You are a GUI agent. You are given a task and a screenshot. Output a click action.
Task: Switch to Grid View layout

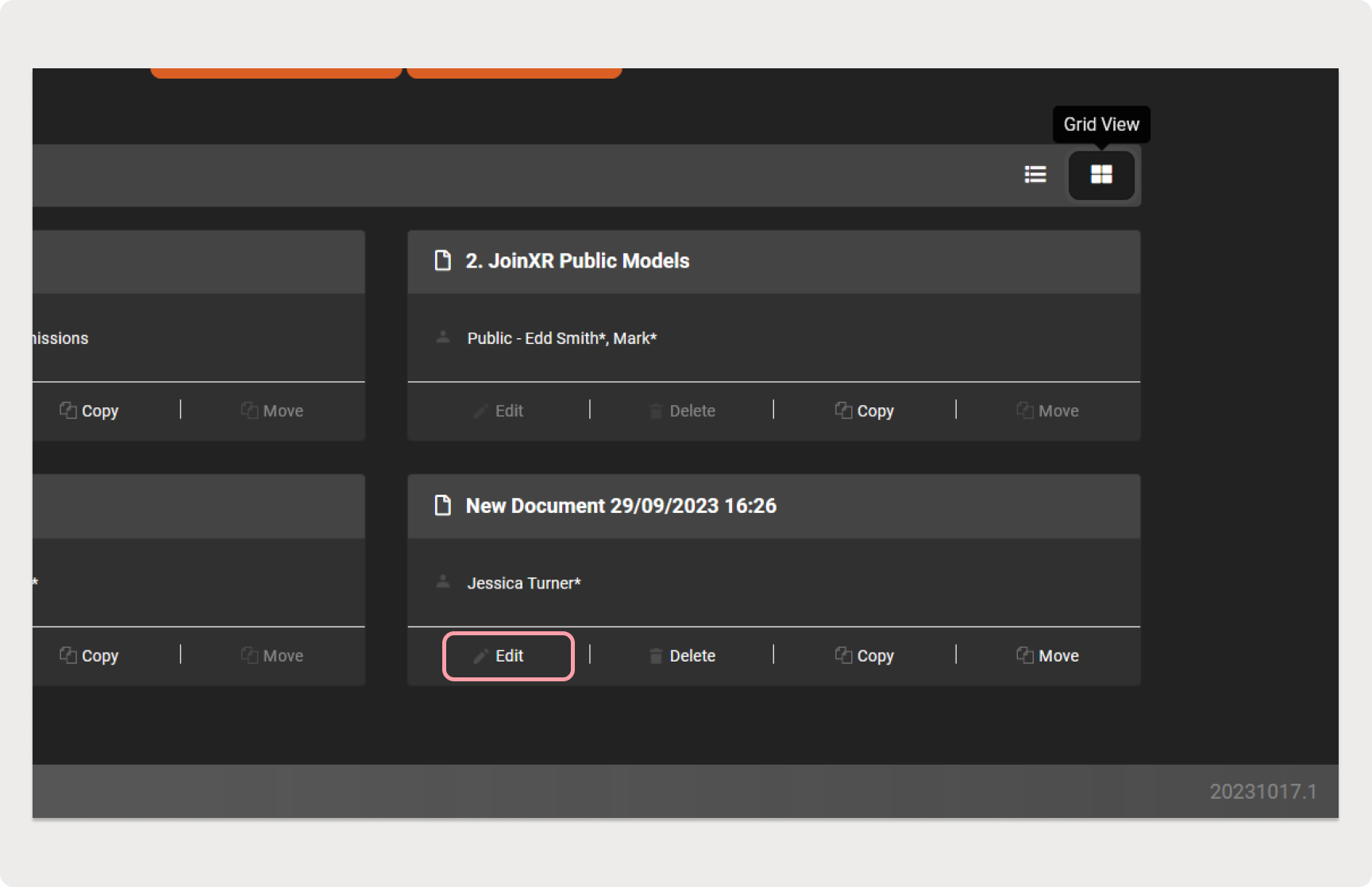click(1101, 175)
